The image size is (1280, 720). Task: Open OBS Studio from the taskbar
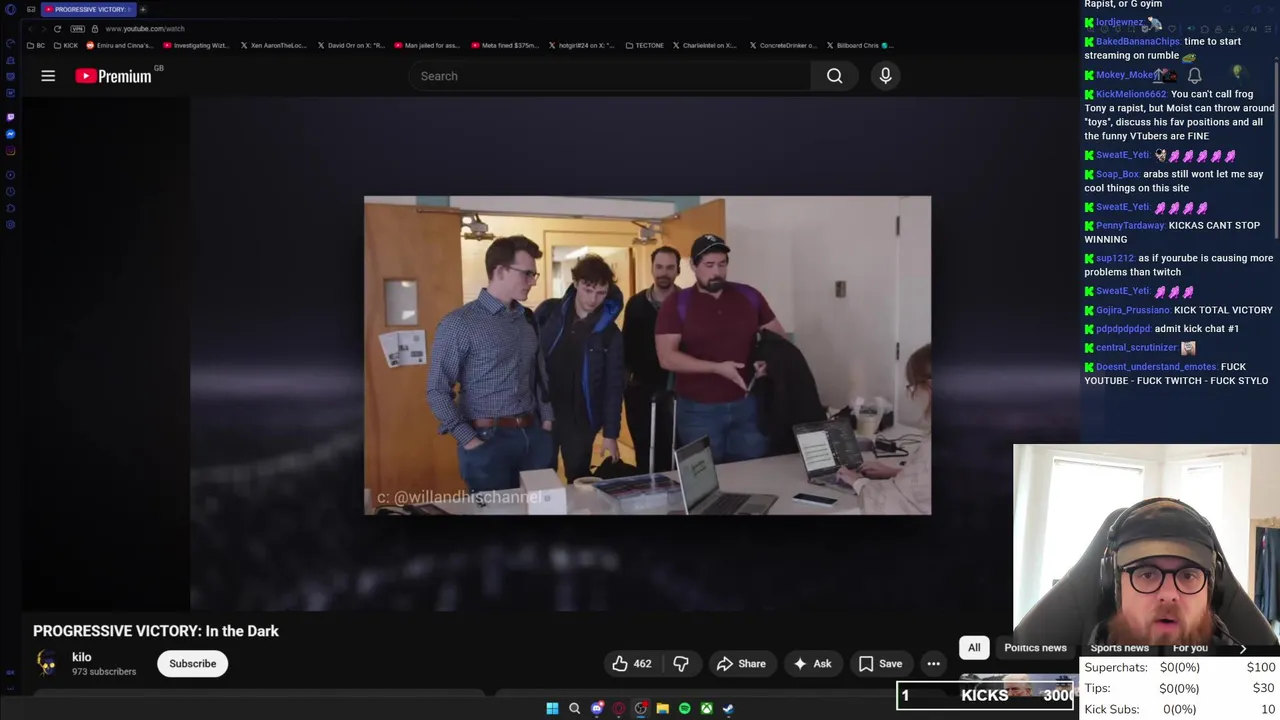[641, 708]
